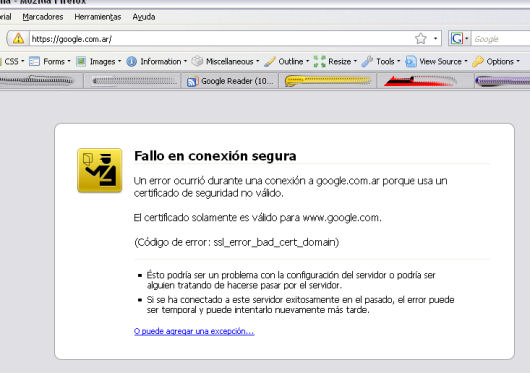Click the 'El certificado solamente es válido' sentence
Screen dimensions: 530x373
[258, 218]
